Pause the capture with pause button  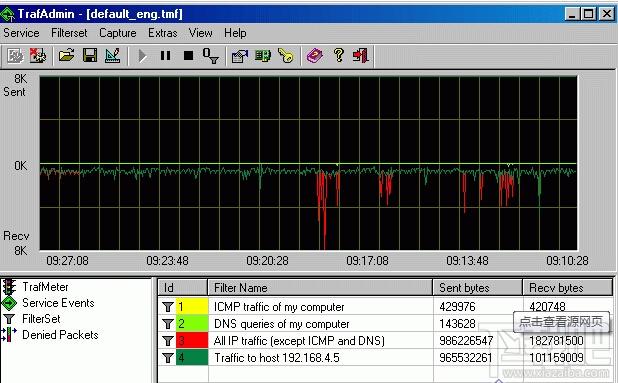[x=166, y=56]
